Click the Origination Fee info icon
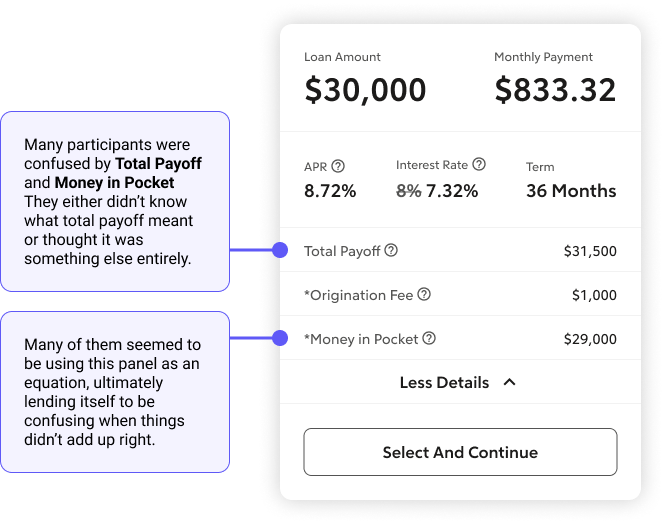665x524 pixels. tap(424, 294)
